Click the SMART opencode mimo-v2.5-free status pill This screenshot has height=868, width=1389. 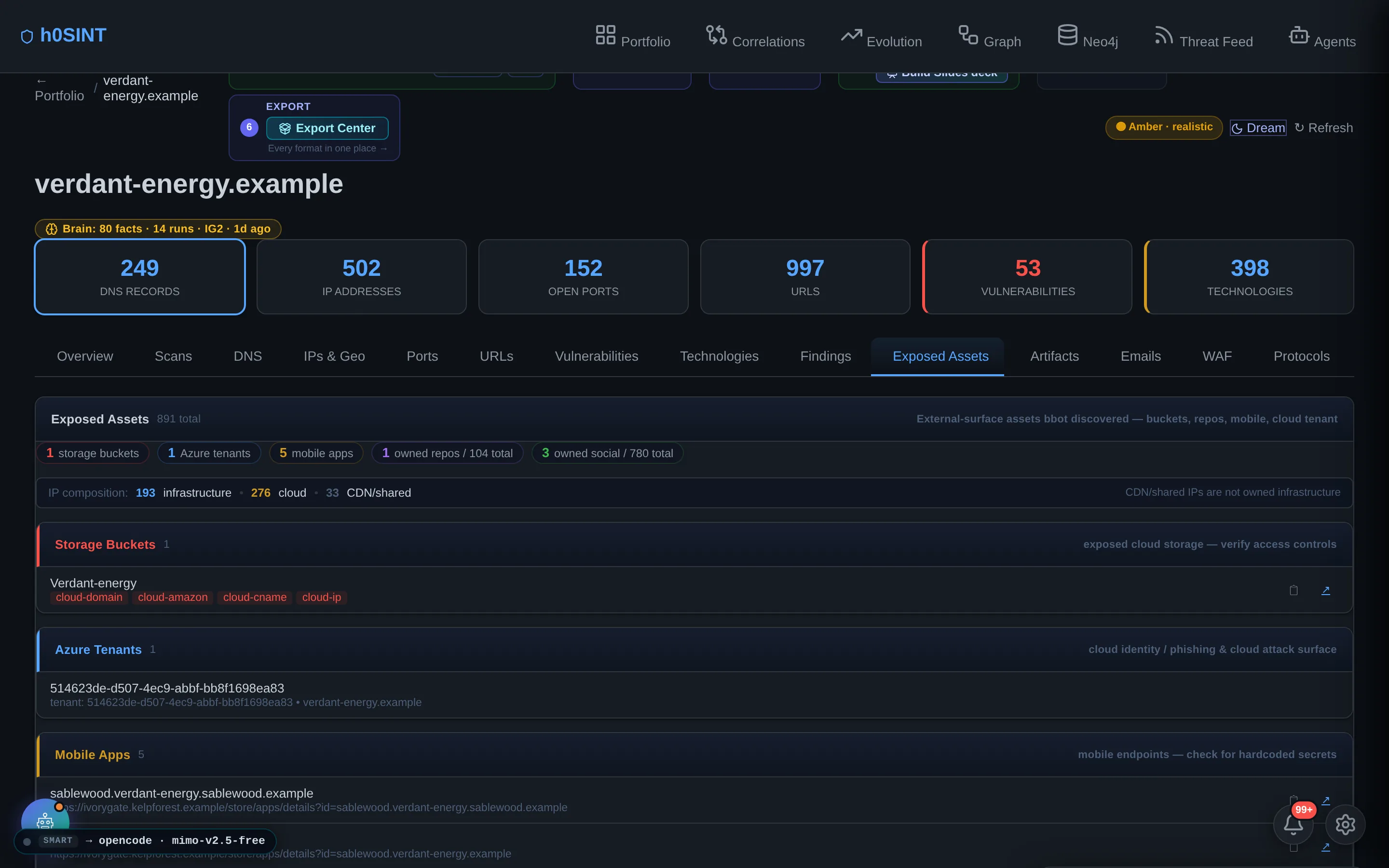pyautogui.click(x=145, y=841)
